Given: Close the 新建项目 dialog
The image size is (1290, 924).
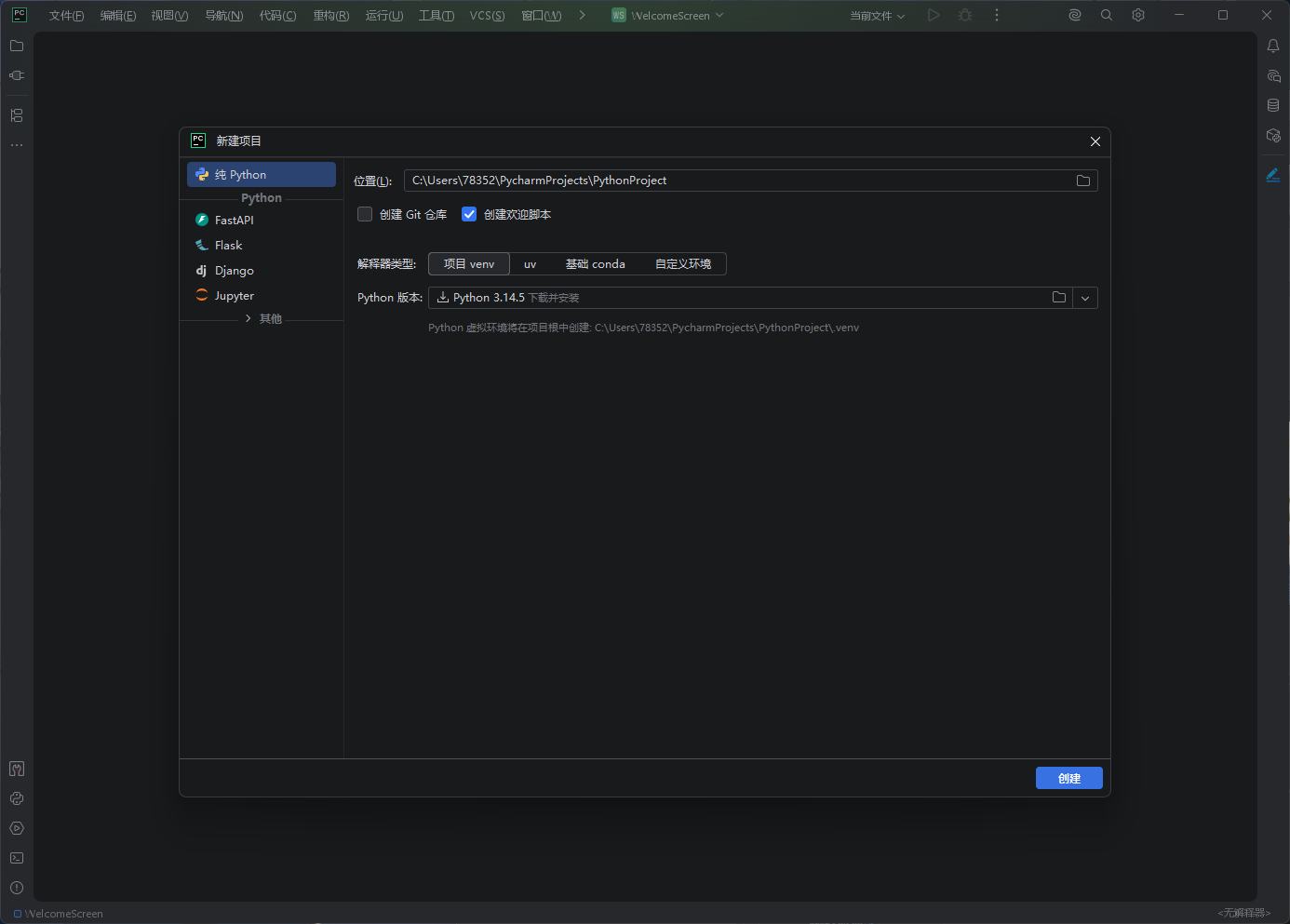Looking at the screenshot, I should pyautogui.click(x=1095, y=141).
